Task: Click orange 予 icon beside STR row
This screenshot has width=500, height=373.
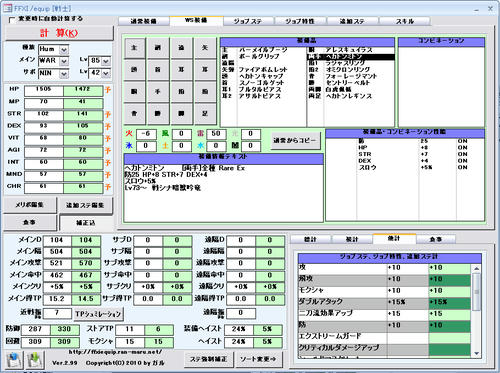Action: pos(108,115)
